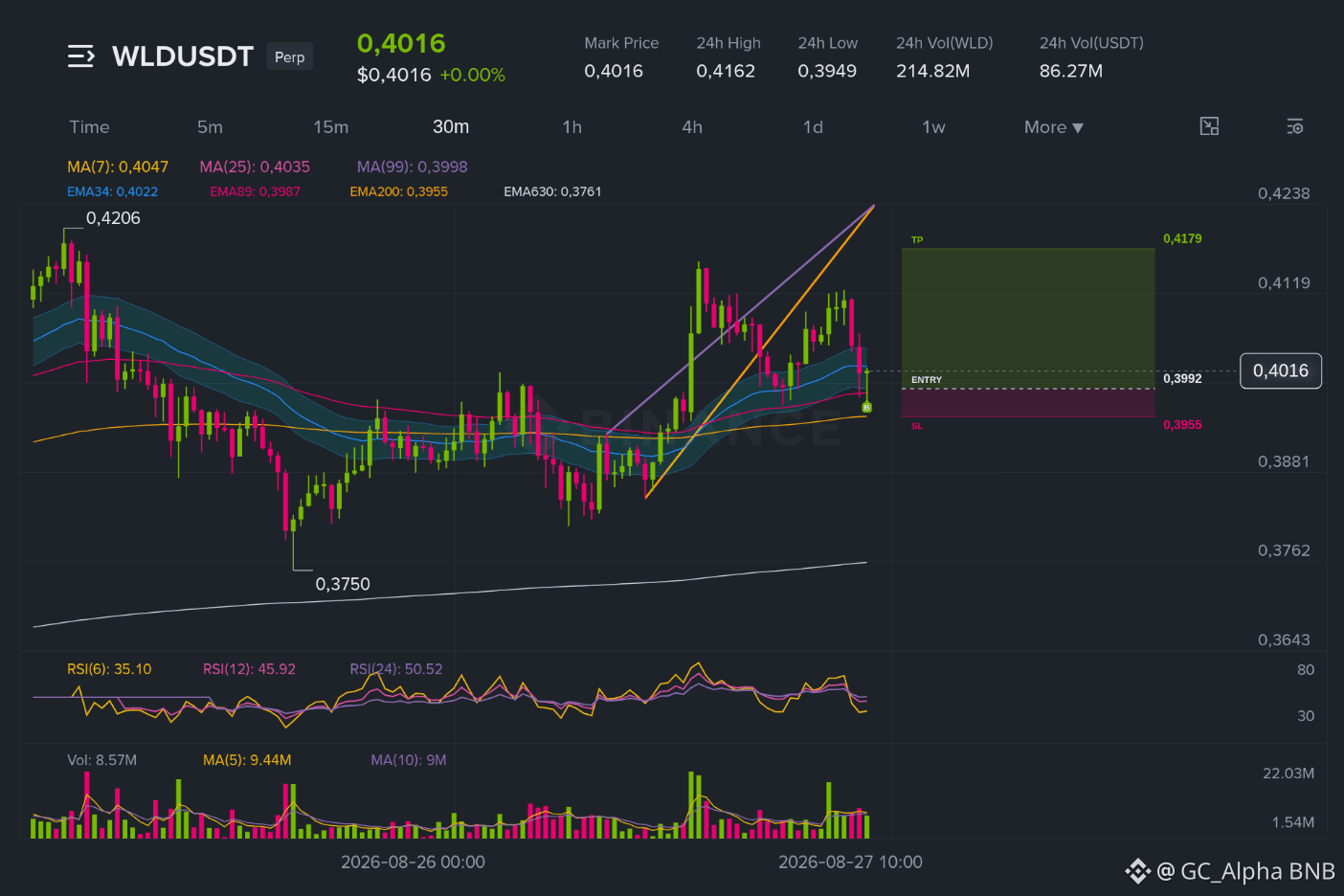Click the 24h Low value 0,3949
The width and height of the screenshot is (1344, 896).
[x=827, y=71]
